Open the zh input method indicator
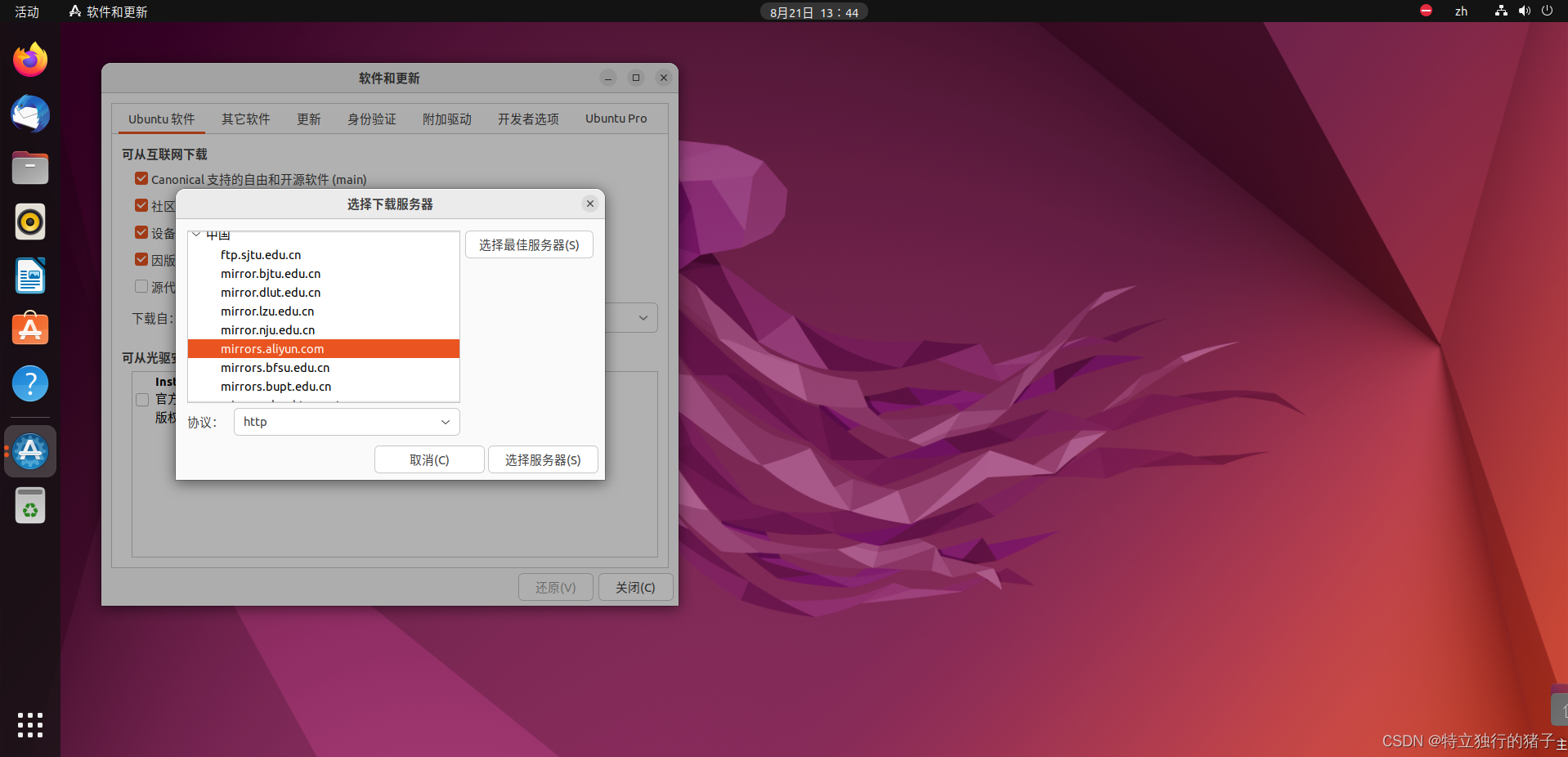 1461,11
